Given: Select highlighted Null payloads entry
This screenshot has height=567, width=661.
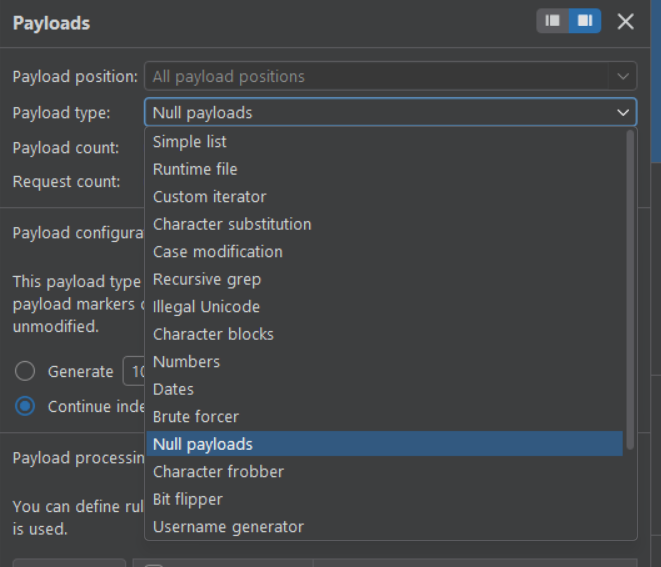Looking at the screenshot, I should pos(384,444).
